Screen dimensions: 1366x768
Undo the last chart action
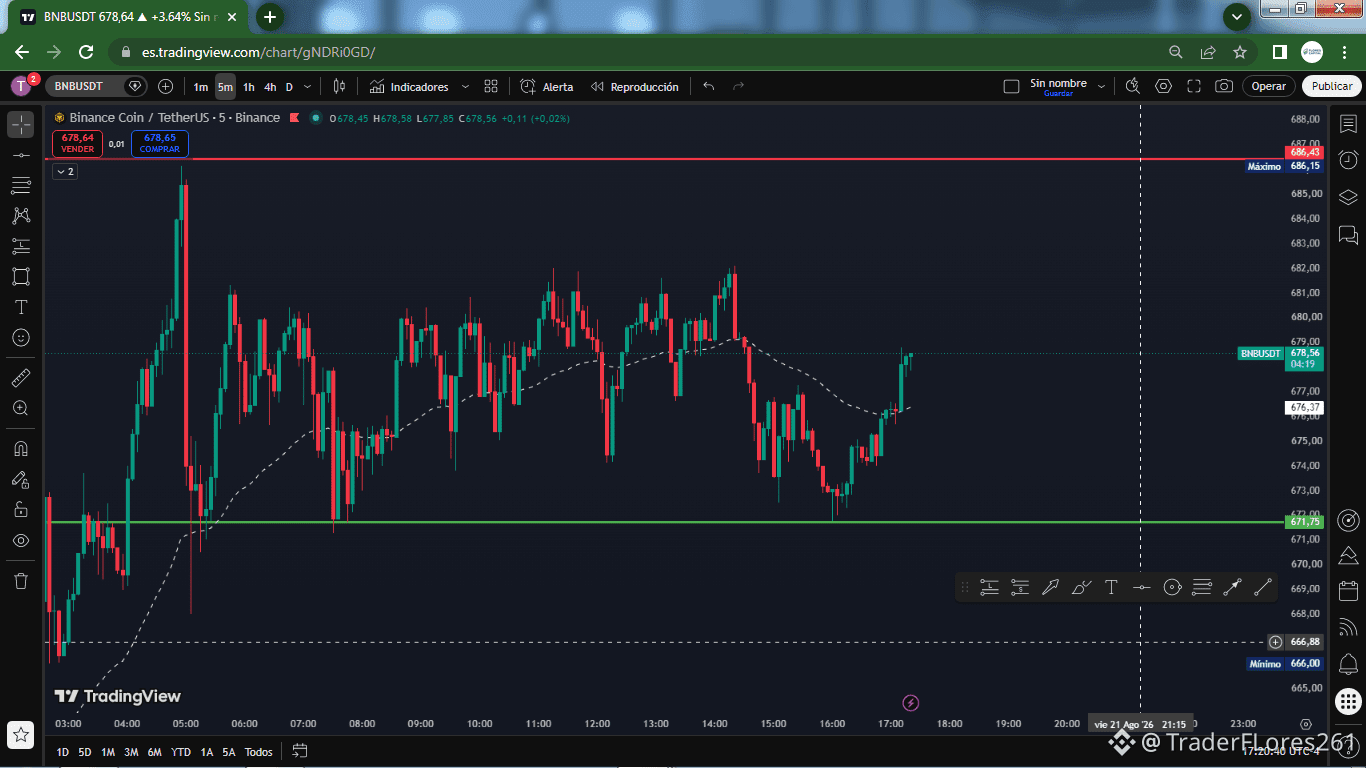click(x=709, y=87)
